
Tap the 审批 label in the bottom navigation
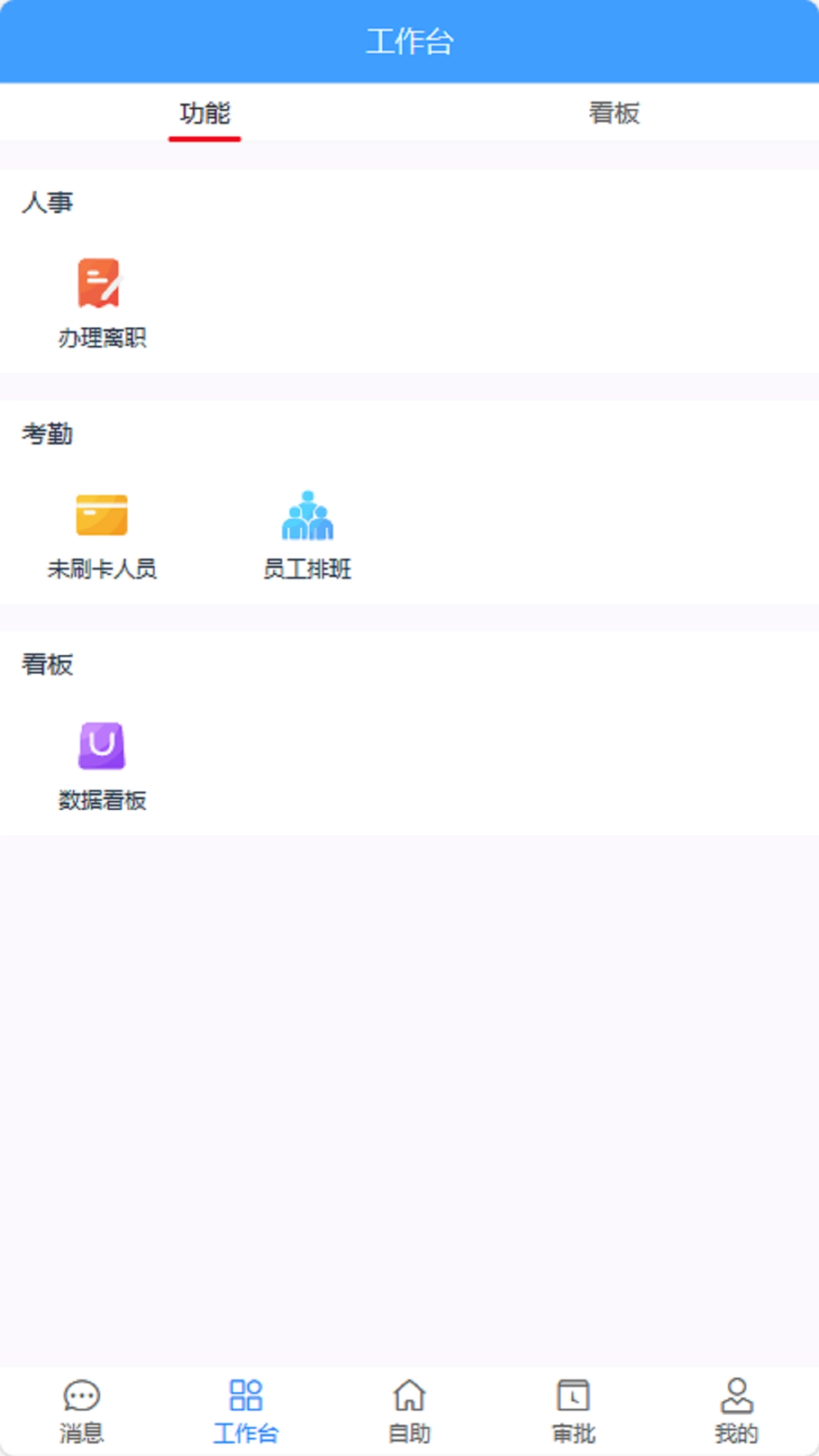click(573, 1434)
